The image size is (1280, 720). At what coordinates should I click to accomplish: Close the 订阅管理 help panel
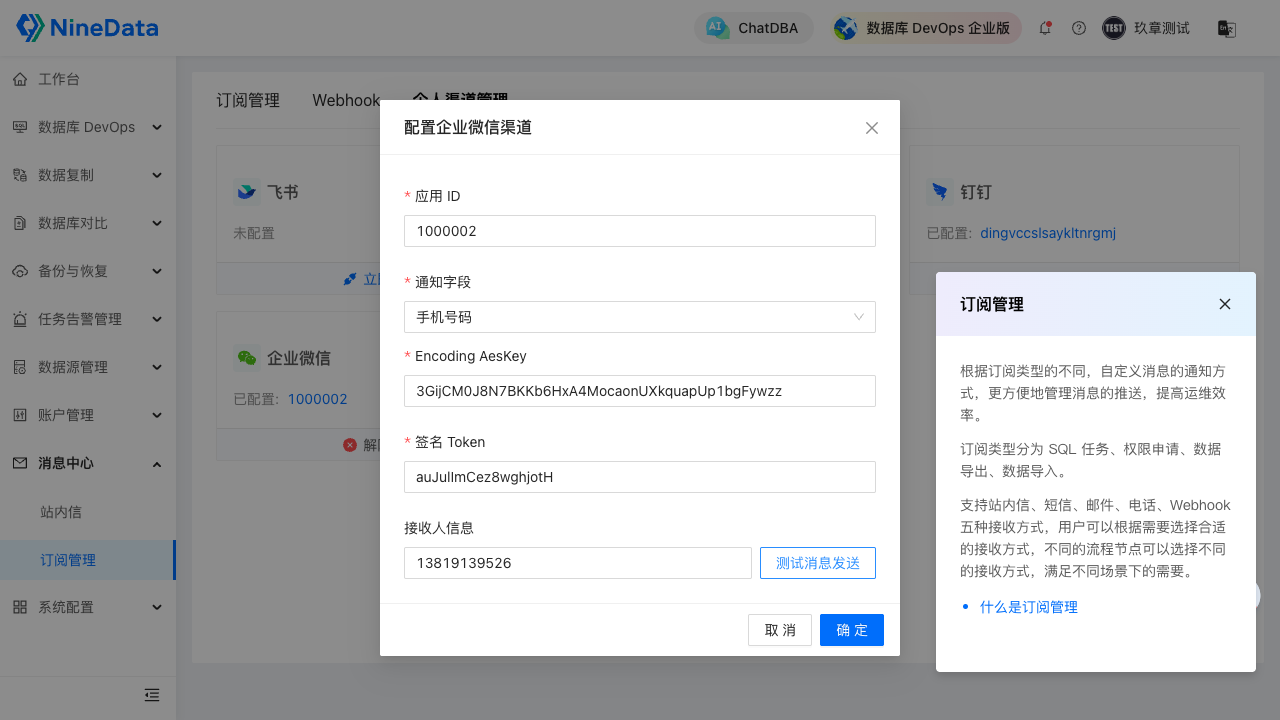(1224, 304)
